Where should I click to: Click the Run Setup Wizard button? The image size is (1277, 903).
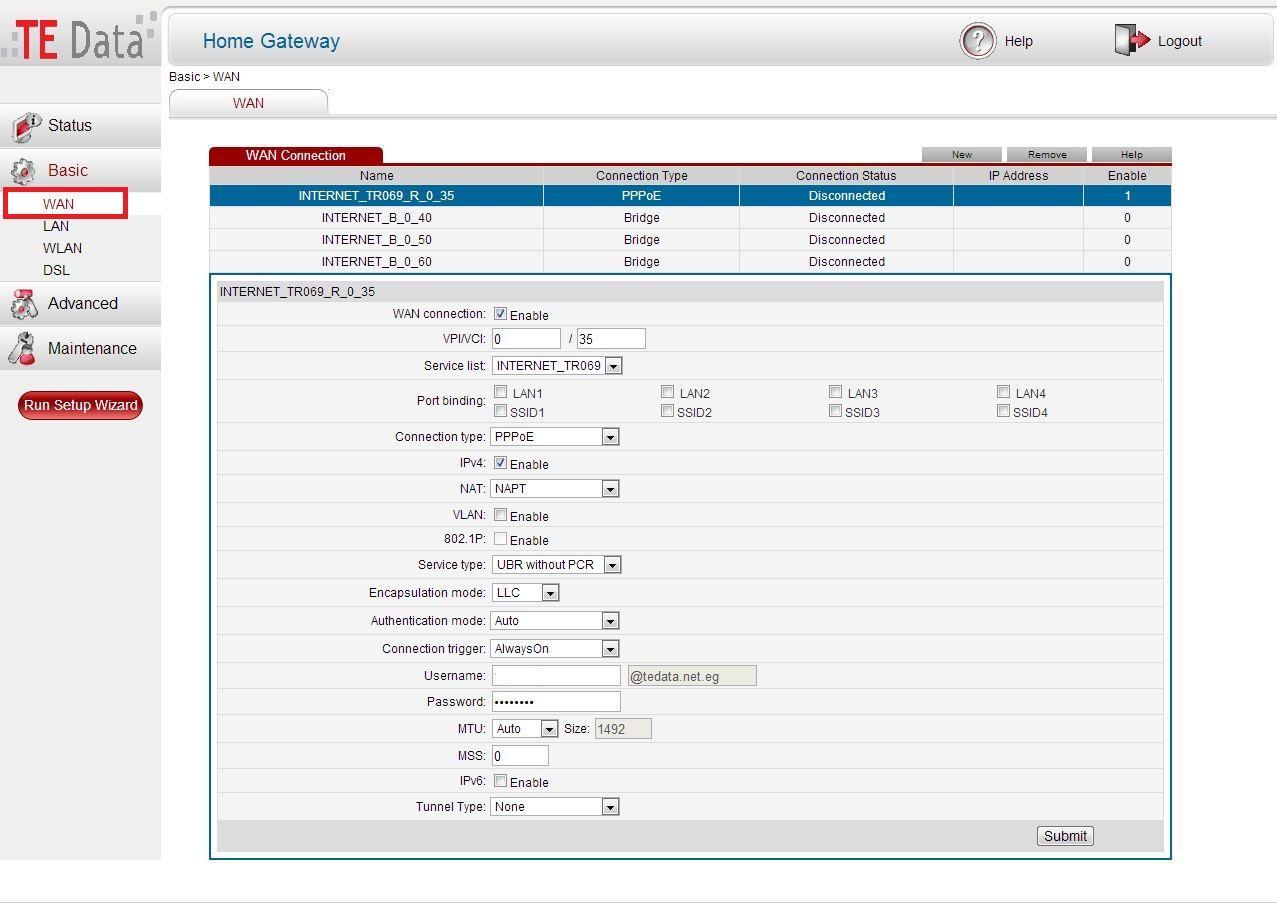pos(79,405)
